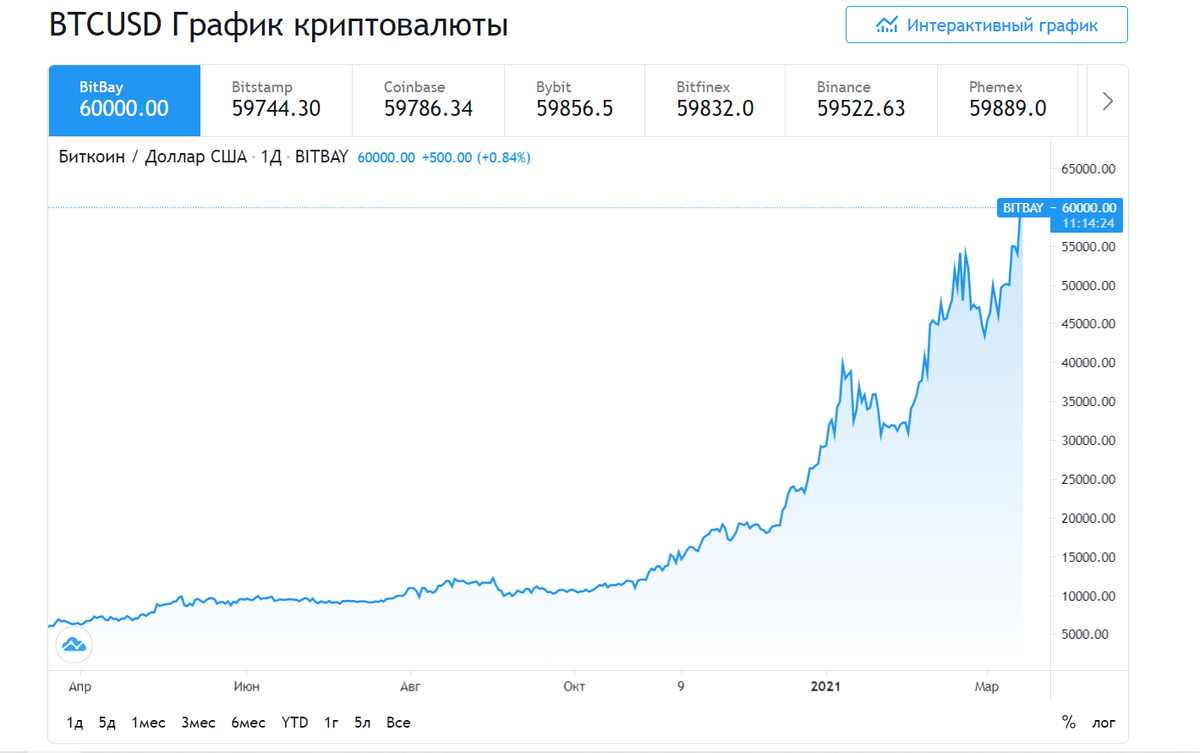
Task: Enable logarithmic scale via лог control
Action: tap(1103, 721)
